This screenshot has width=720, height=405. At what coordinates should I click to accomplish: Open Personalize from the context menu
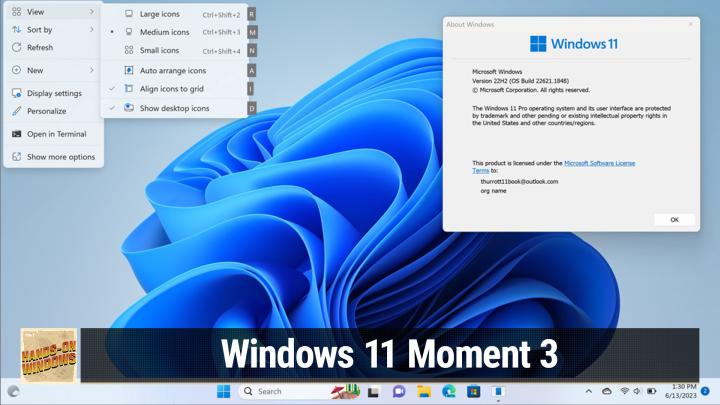[53, 111]
